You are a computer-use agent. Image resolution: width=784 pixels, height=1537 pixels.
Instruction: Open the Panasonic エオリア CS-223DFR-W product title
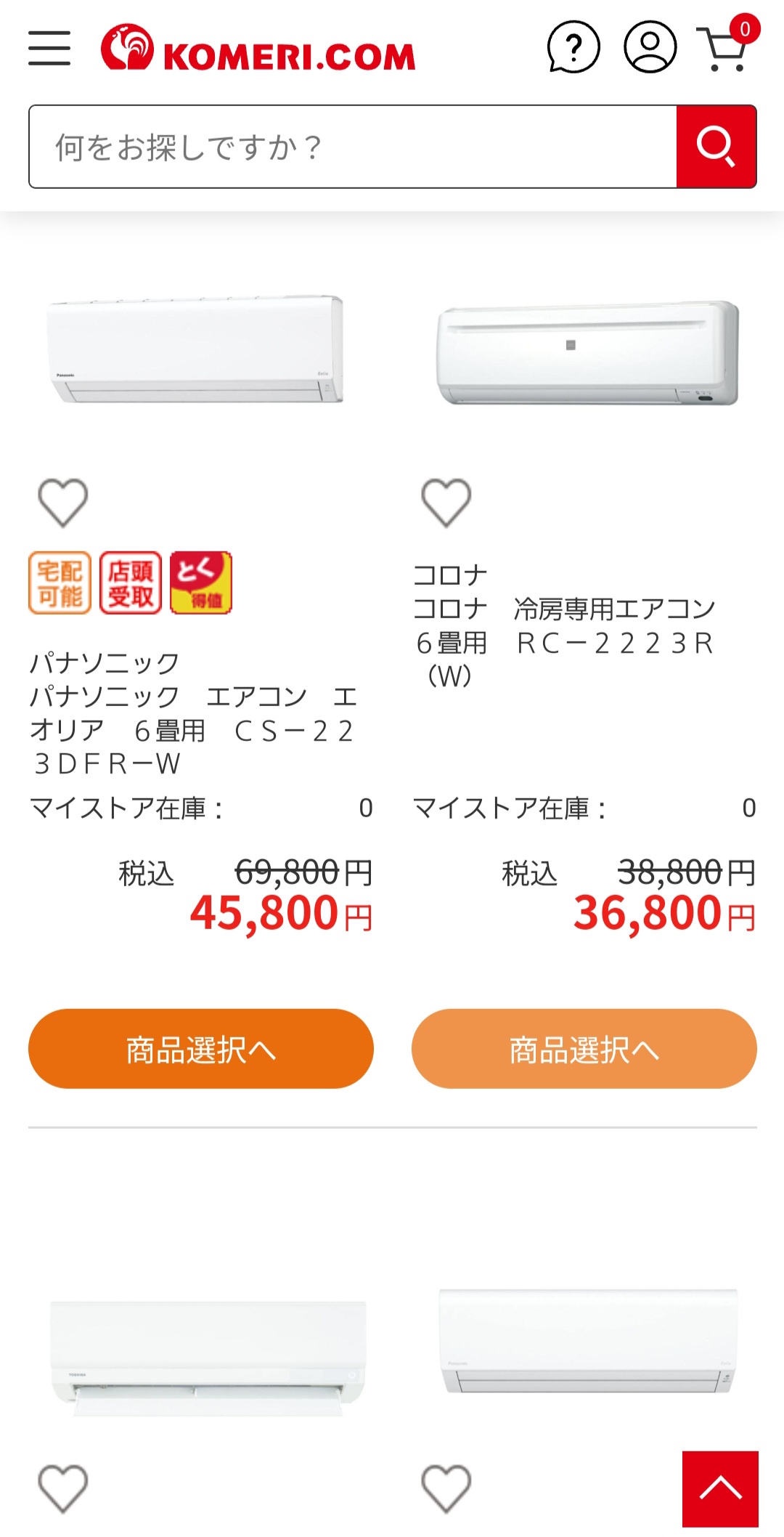coord(193,713)
